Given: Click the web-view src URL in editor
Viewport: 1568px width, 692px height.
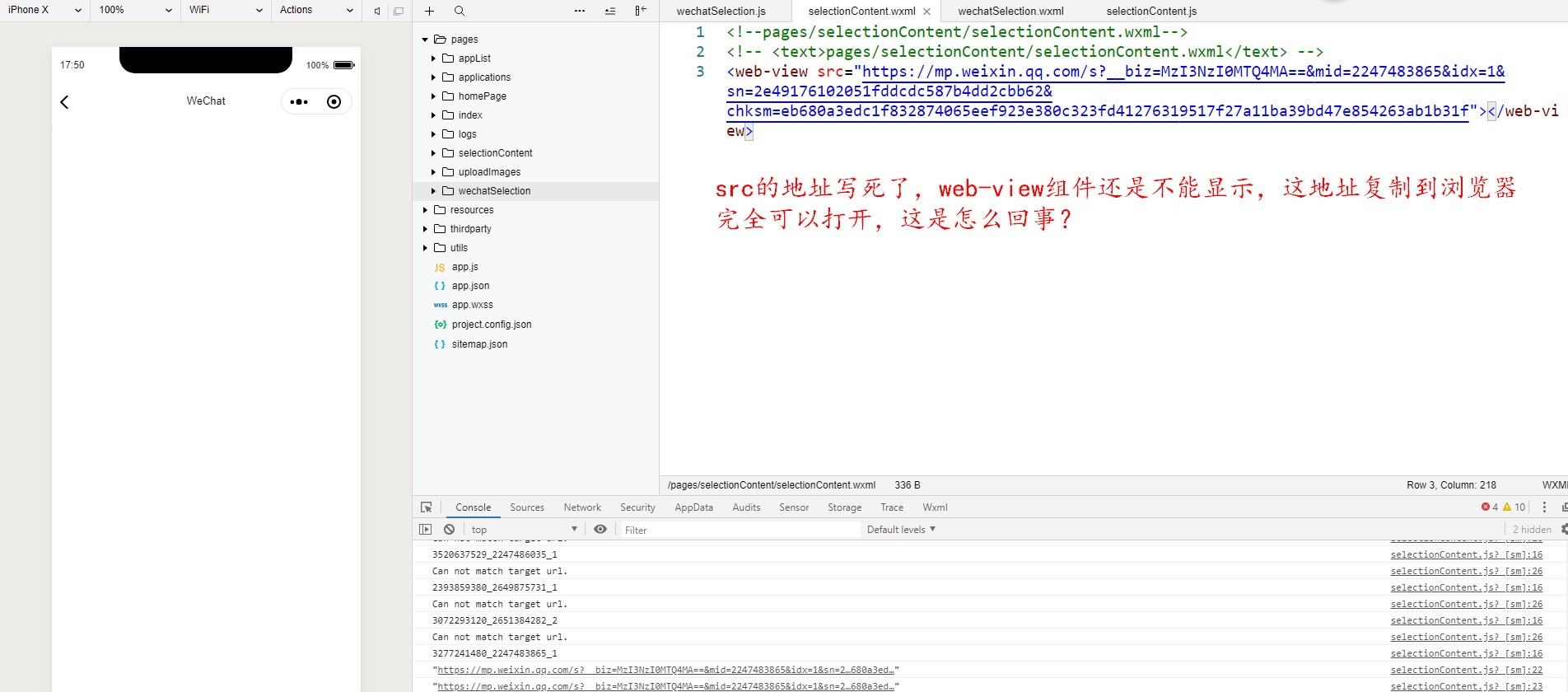Looking at the screenshot, I should point(1115,91).
